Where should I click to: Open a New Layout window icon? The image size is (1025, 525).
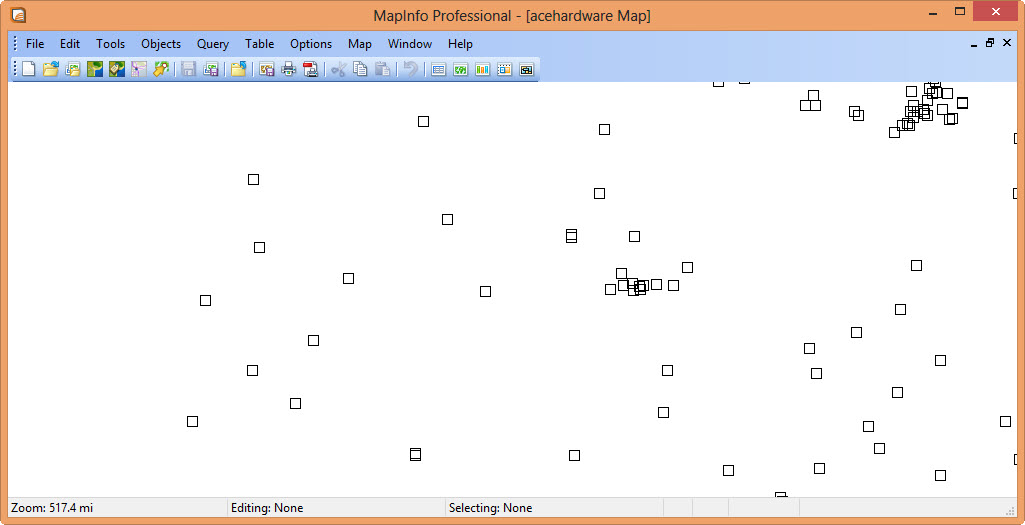point(505,69)
